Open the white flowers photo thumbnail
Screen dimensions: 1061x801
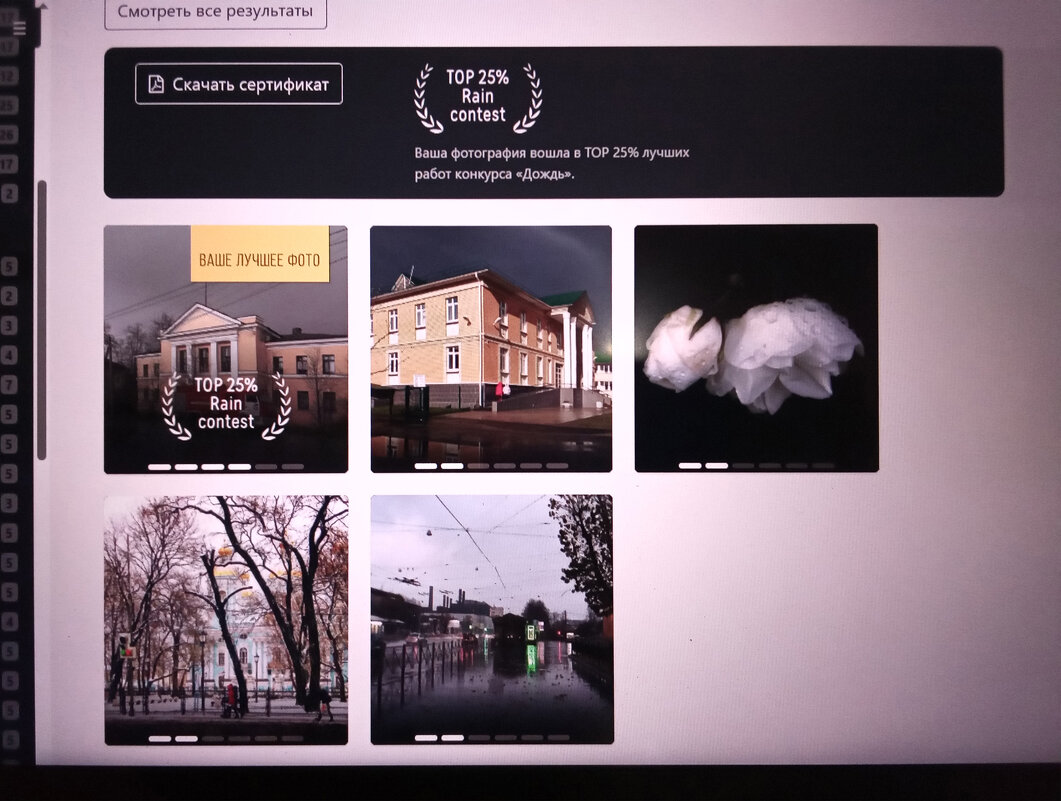pos(756,340)
